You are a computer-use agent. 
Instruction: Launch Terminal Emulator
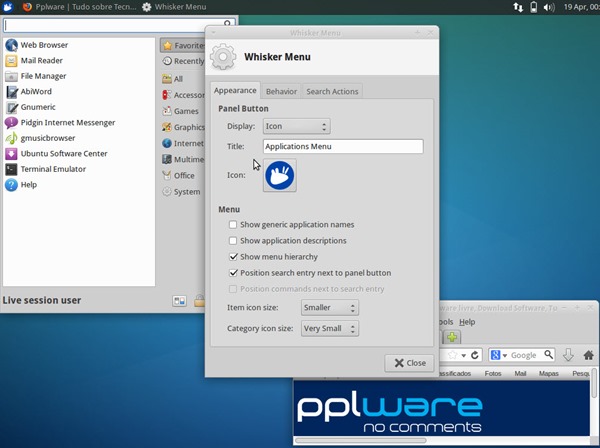[79, 169]
